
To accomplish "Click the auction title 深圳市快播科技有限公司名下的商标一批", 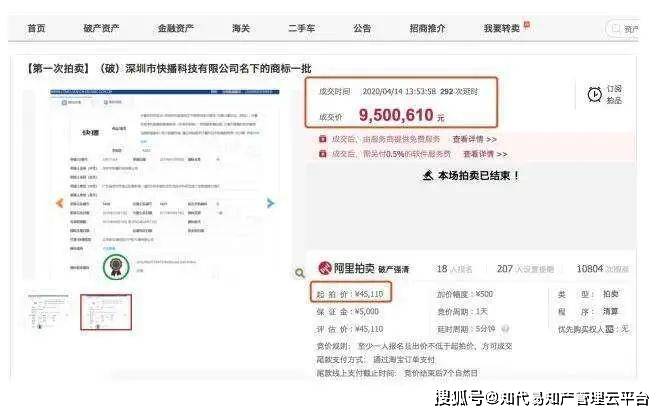I will tap(218, 69).
